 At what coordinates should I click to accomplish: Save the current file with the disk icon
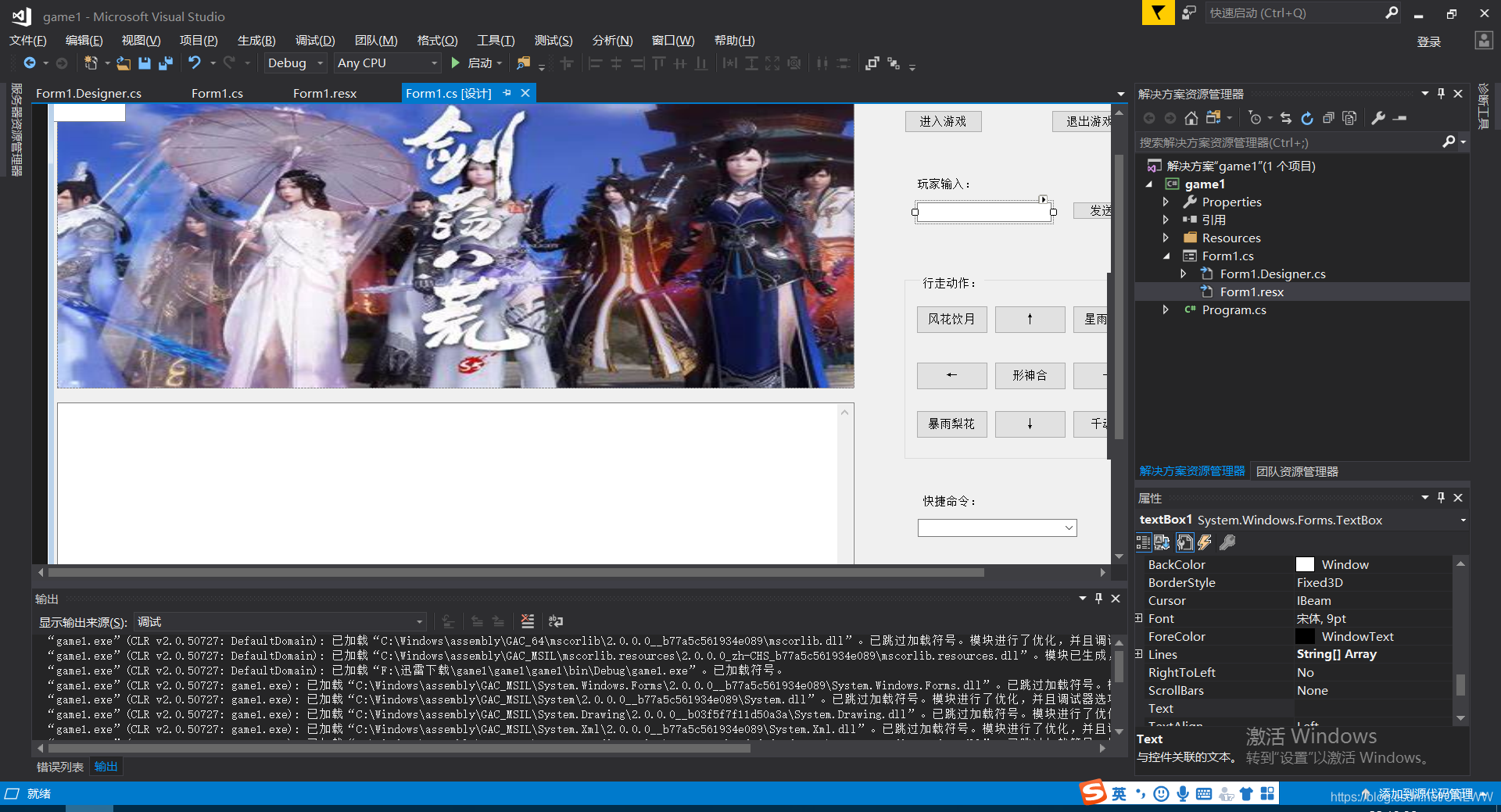145,63
